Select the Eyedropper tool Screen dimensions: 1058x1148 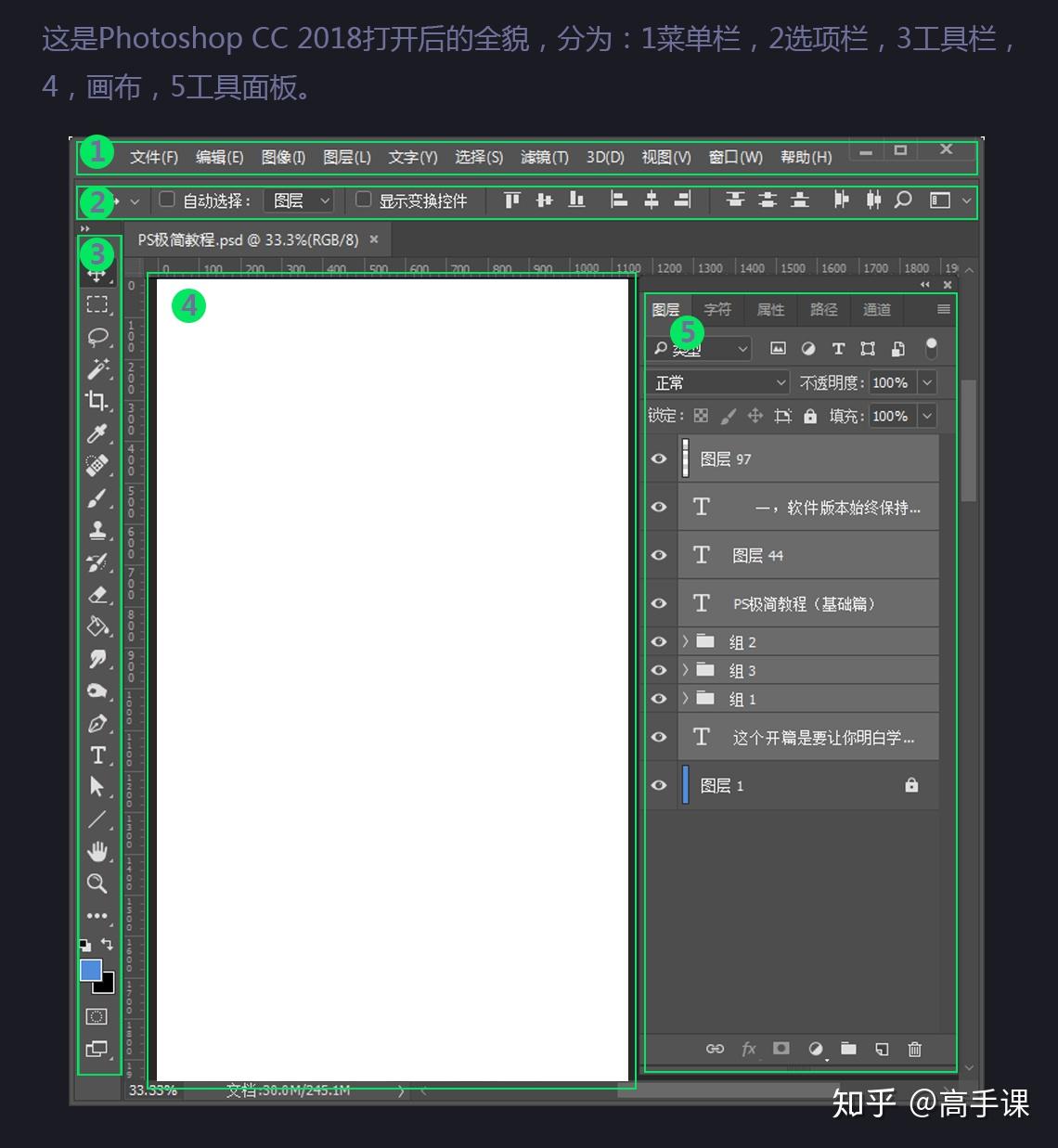tap(97, 433)
